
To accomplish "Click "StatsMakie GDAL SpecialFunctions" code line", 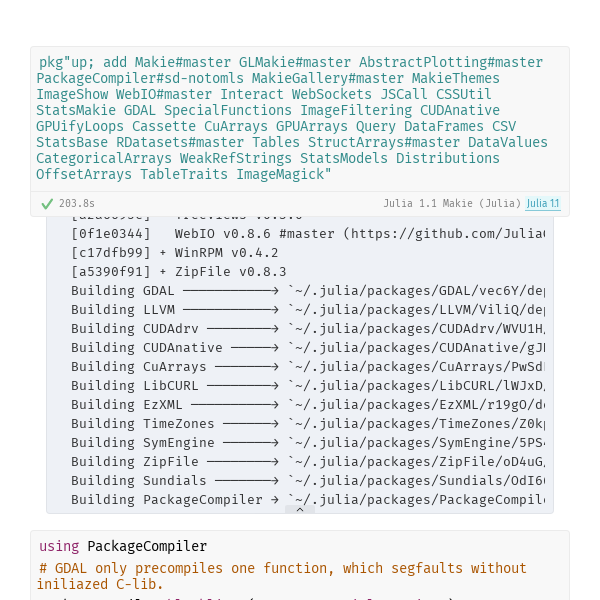I will 268,110.
